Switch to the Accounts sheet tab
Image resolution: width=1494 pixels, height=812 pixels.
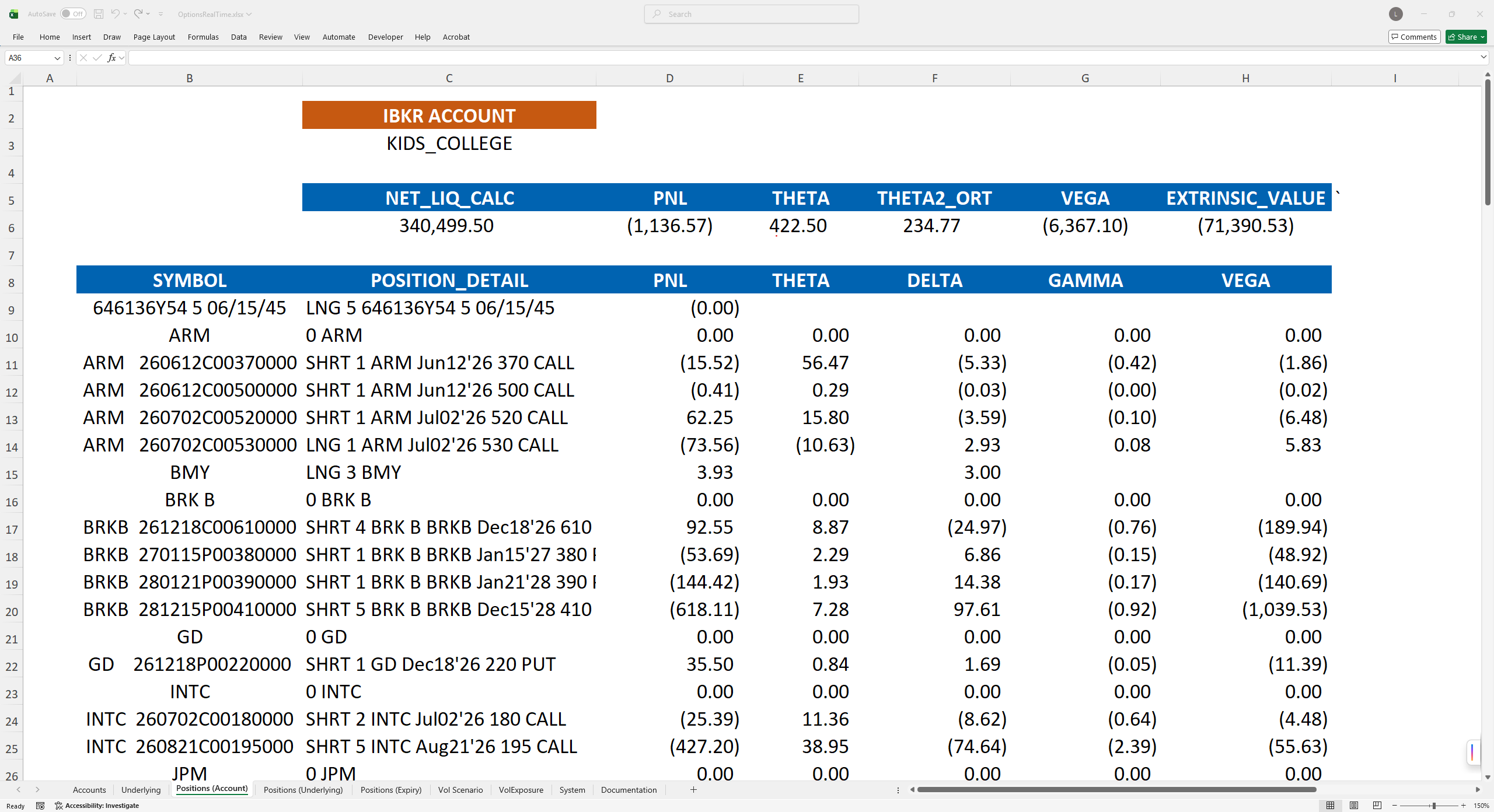[x=89, y=790]
